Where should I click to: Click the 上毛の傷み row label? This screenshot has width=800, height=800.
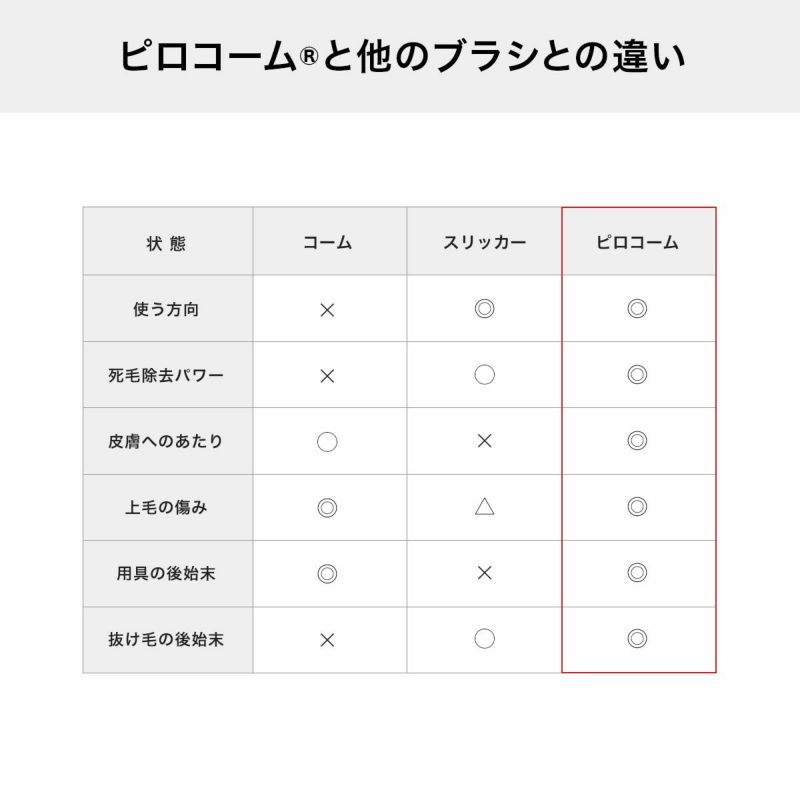(166, 507)
